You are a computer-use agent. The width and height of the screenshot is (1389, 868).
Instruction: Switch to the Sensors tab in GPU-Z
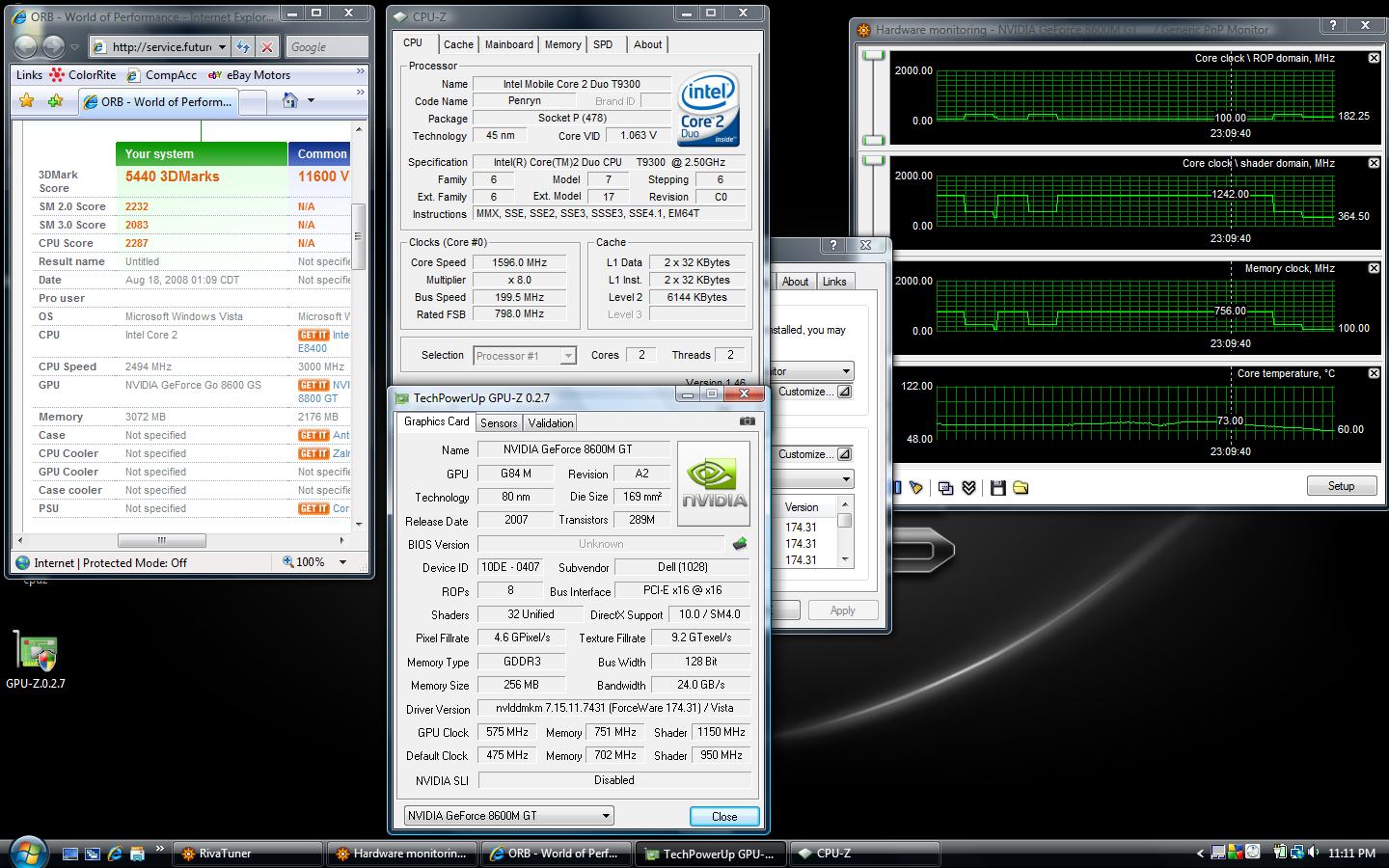click(499, 422)
